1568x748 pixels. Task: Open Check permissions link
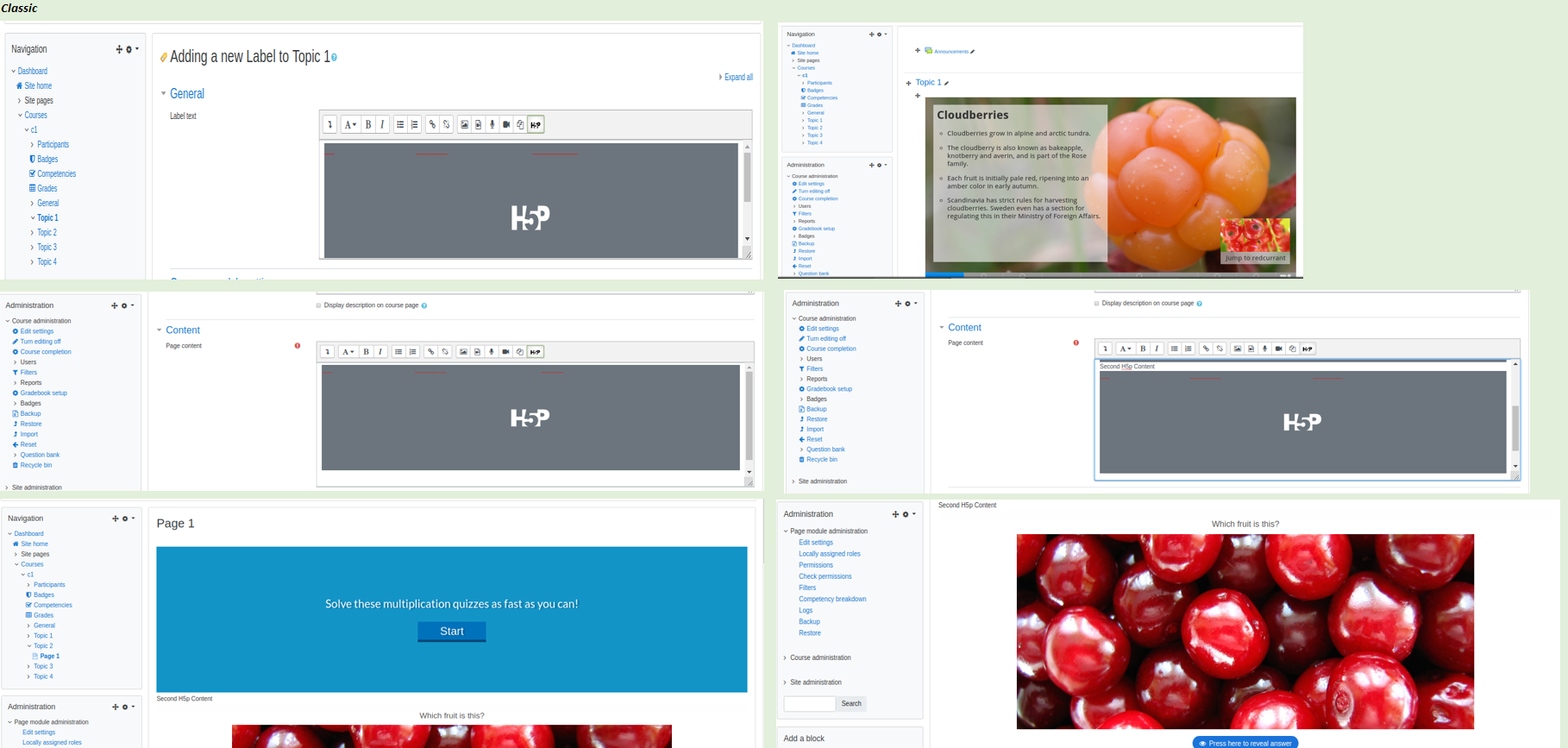[825, 576]
